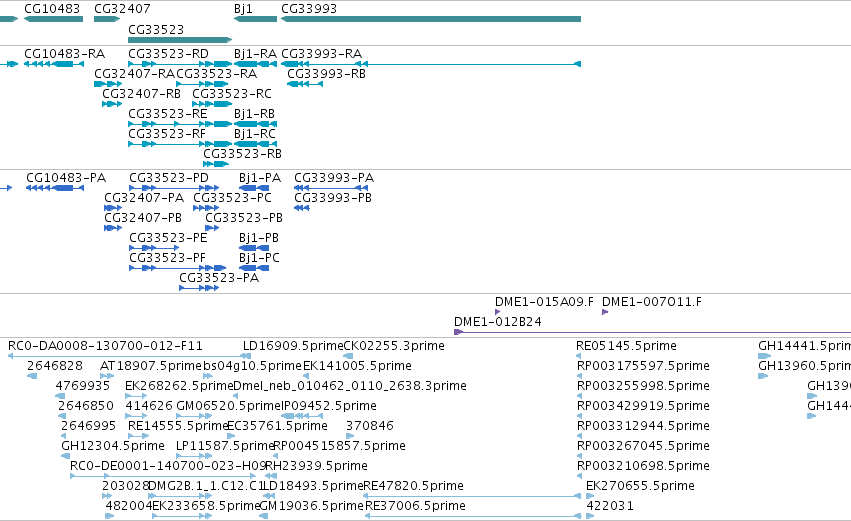Click EST LD16909.5prime
The image size is (851, 521).
click(293, 346)
